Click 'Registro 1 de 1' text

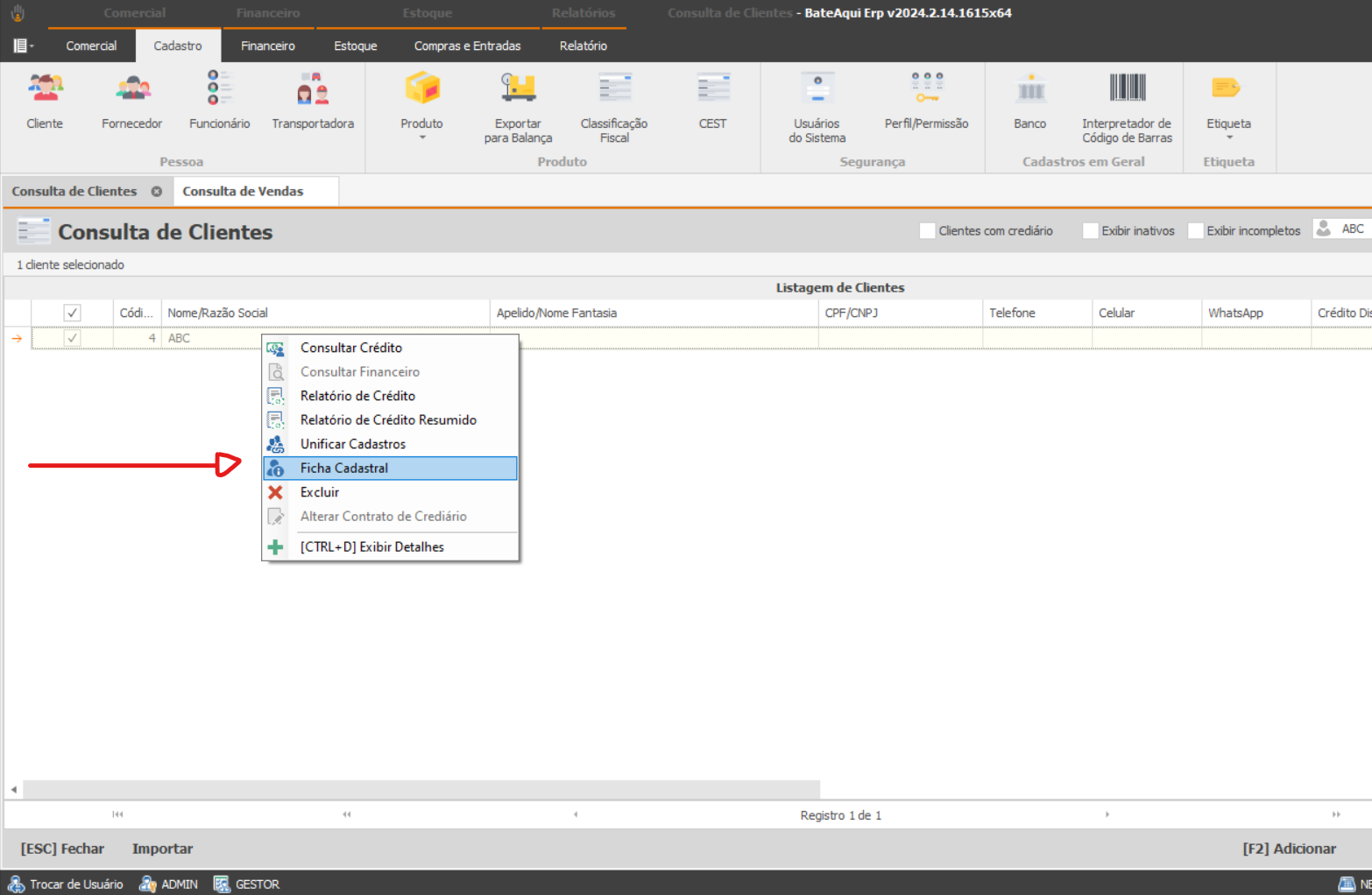[x=841, y=815]
